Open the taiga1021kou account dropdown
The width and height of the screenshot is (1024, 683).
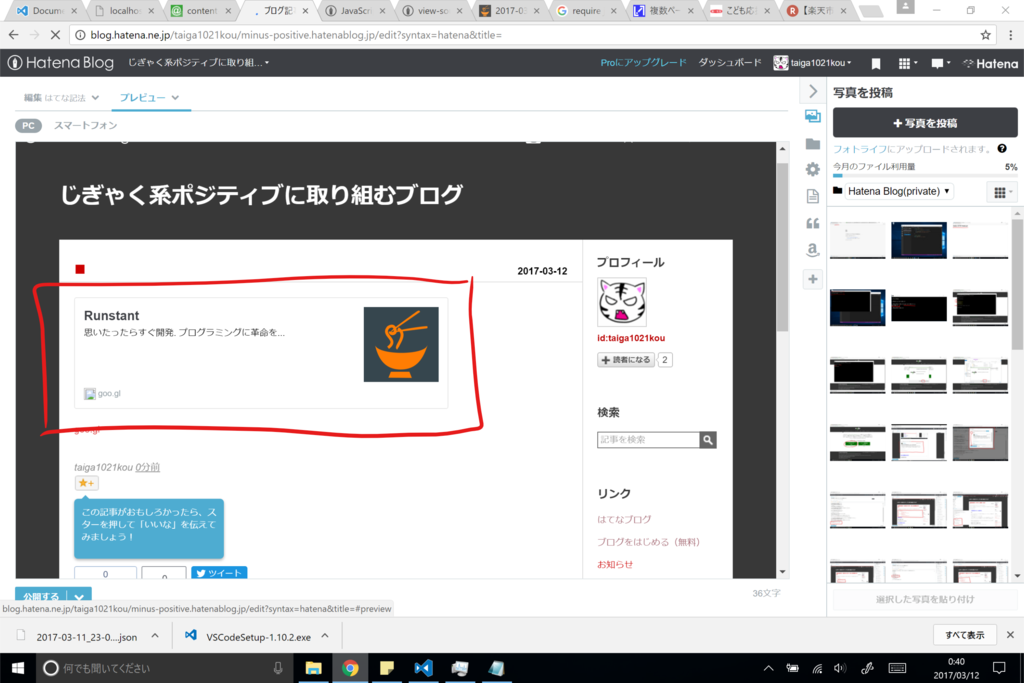(x=813, y=63)
